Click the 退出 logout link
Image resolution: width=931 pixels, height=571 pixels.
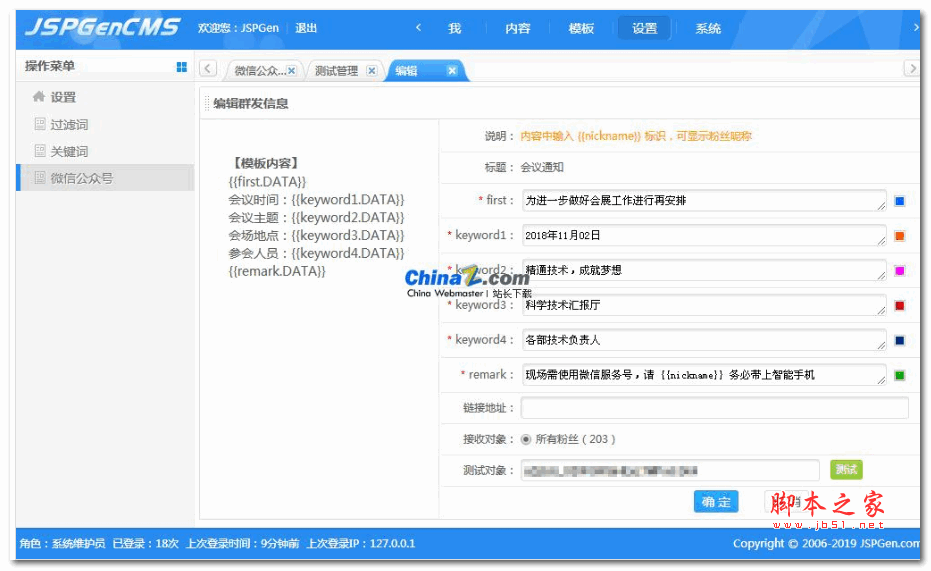click(306, 28)
